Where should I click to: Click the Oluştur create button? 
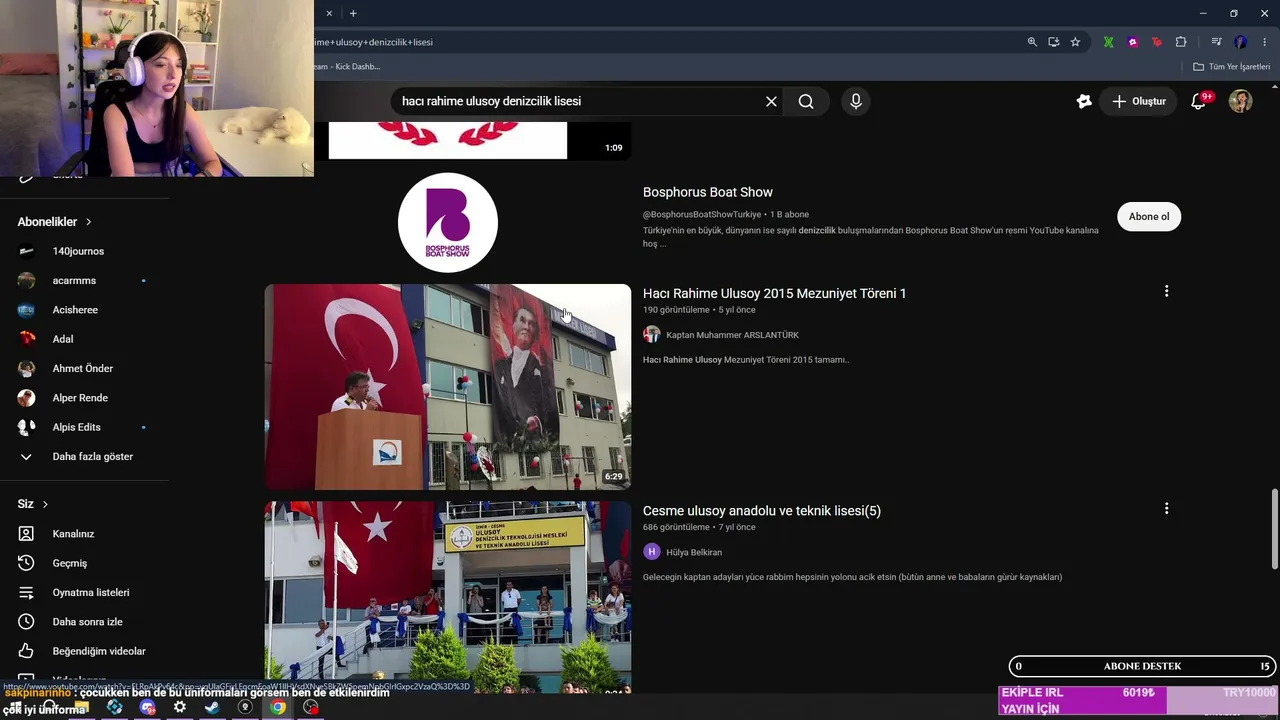point(1139,101)
